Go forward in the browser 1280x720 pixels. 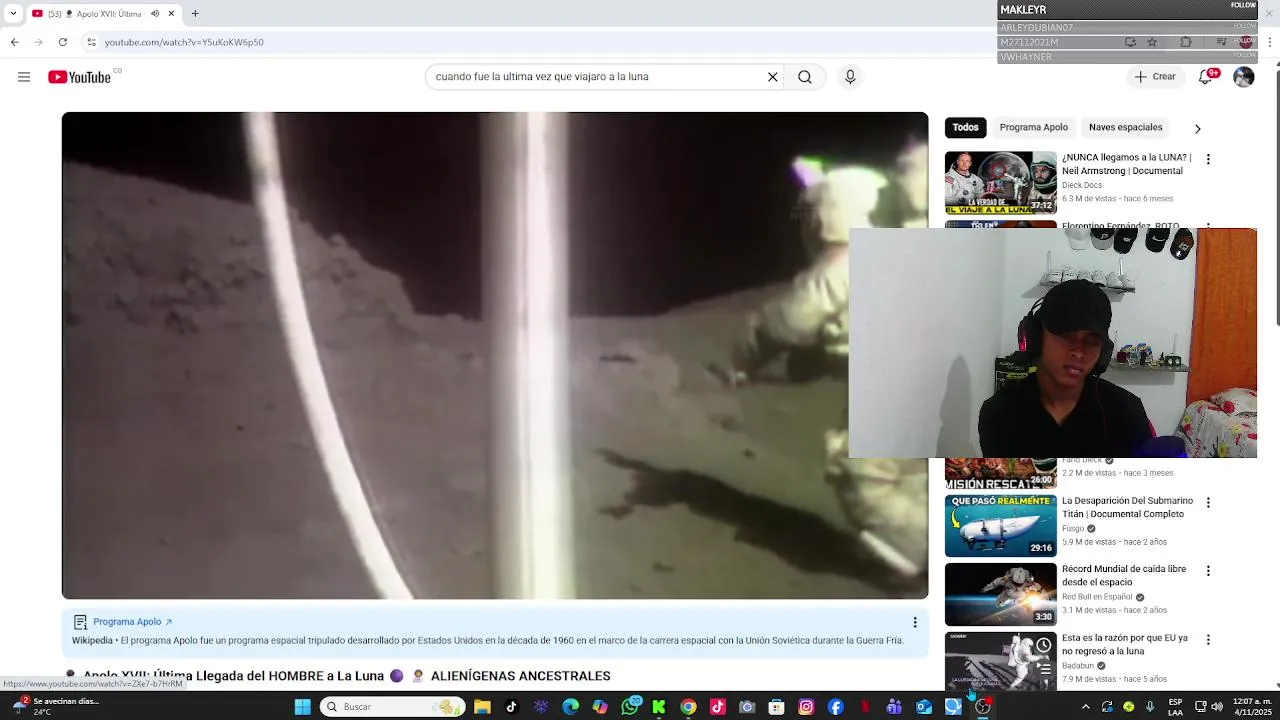coord(38,42)
